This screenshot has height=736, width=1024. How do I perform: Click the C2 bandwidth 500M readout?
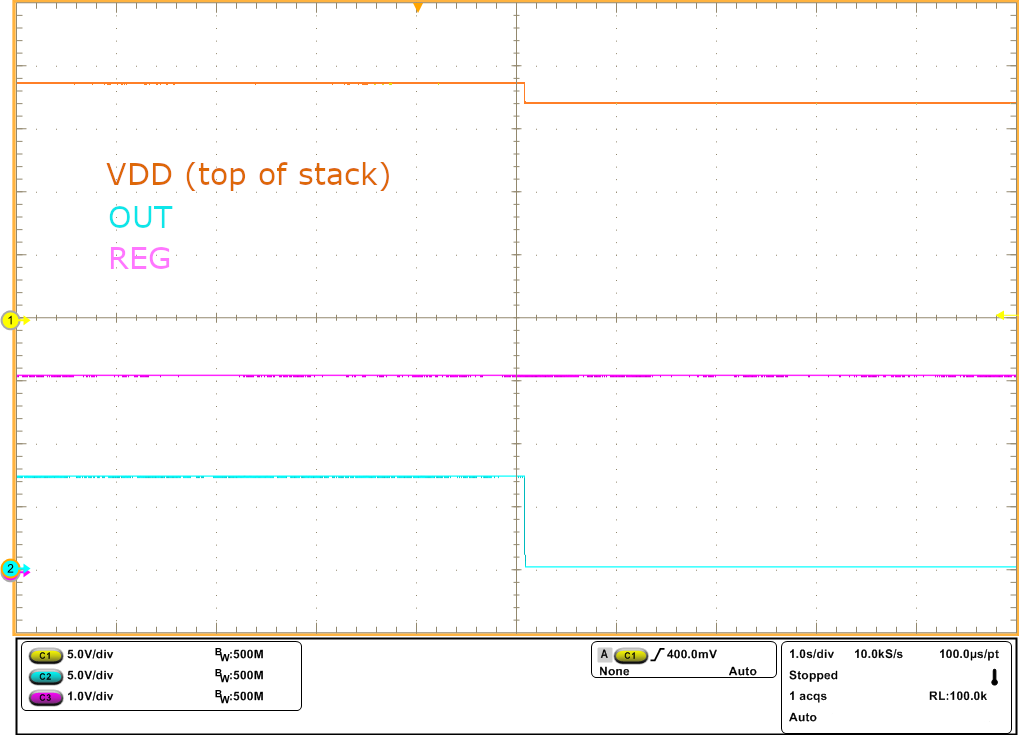[x=238, y=676]
